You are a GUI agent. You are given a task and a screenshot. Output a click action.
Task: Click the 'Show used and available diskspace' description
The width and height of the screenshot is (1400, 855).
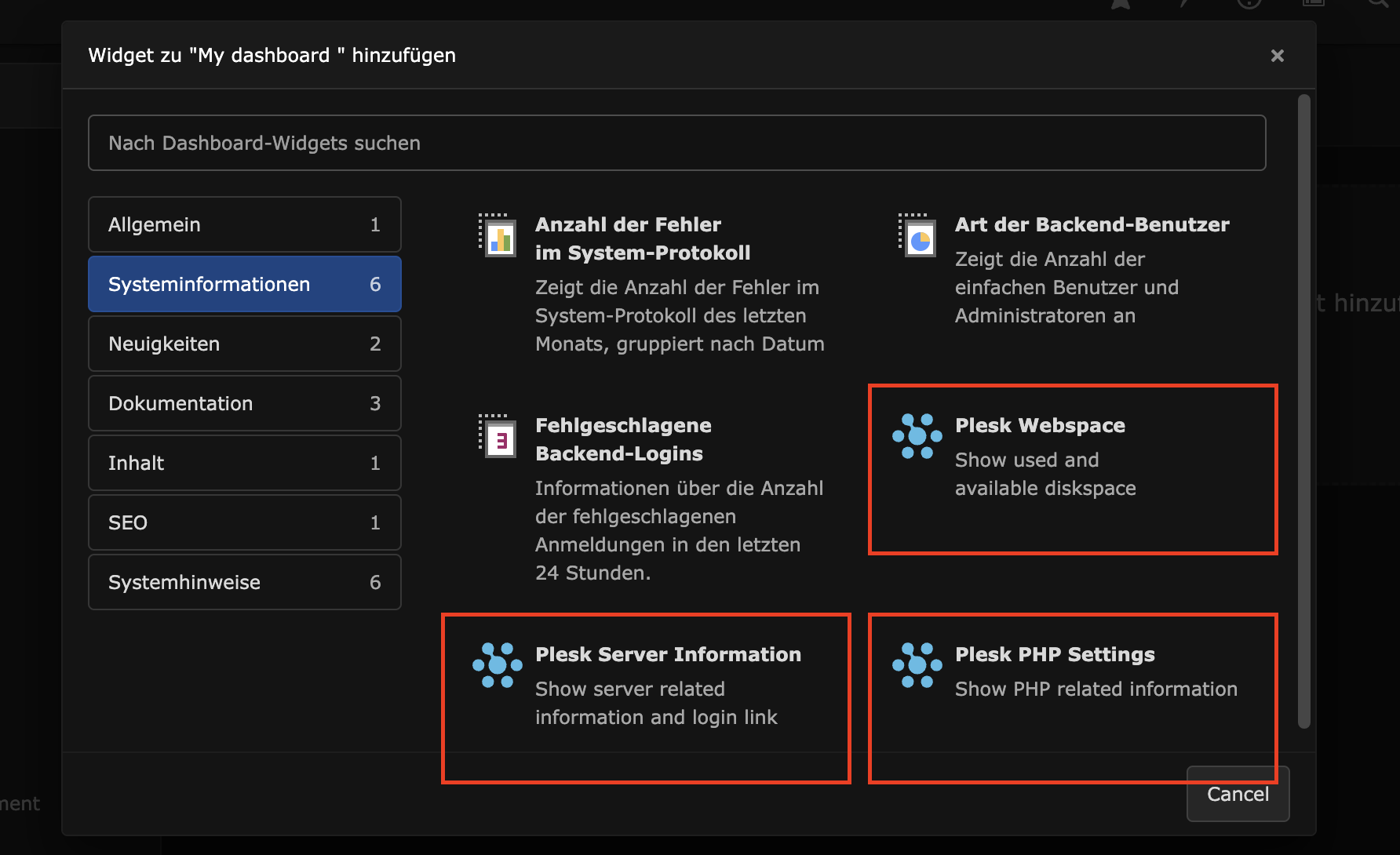[1045, 474]
